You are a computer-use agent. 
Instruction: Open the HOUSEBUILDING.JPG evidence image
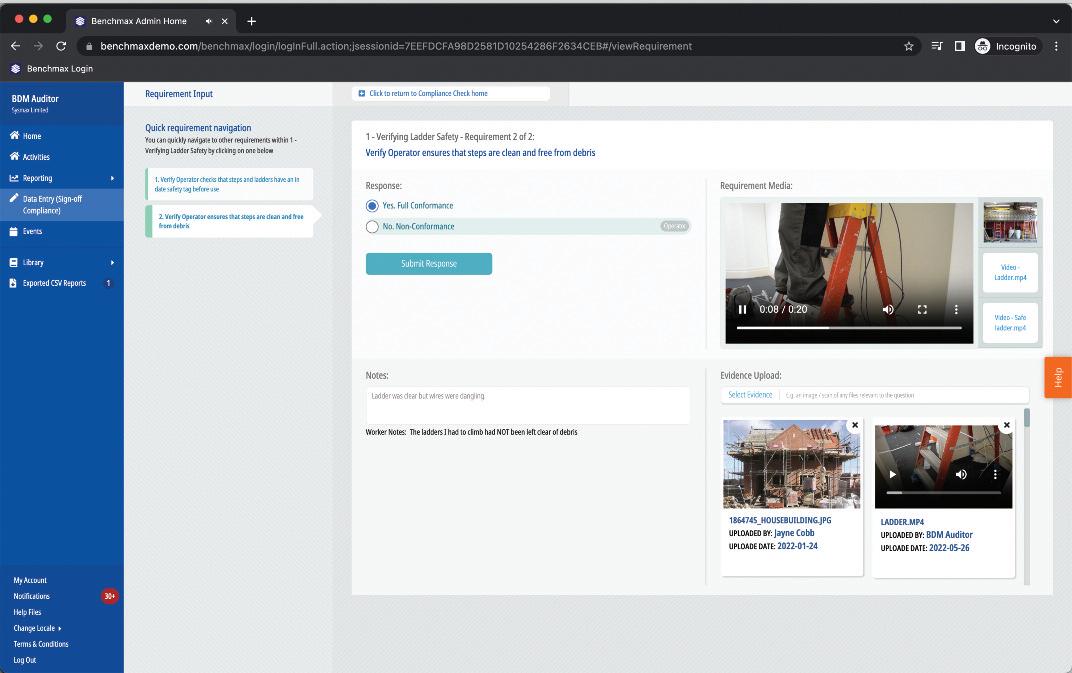(x=792, y=464)
